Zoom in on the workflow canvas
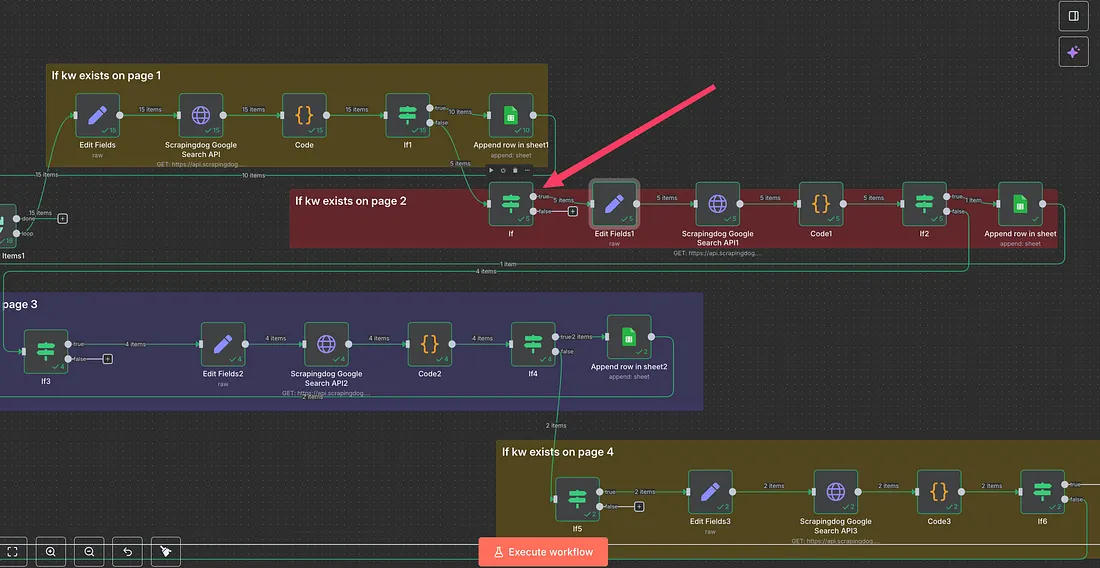1100x568 pixels. tap(50, 551)
